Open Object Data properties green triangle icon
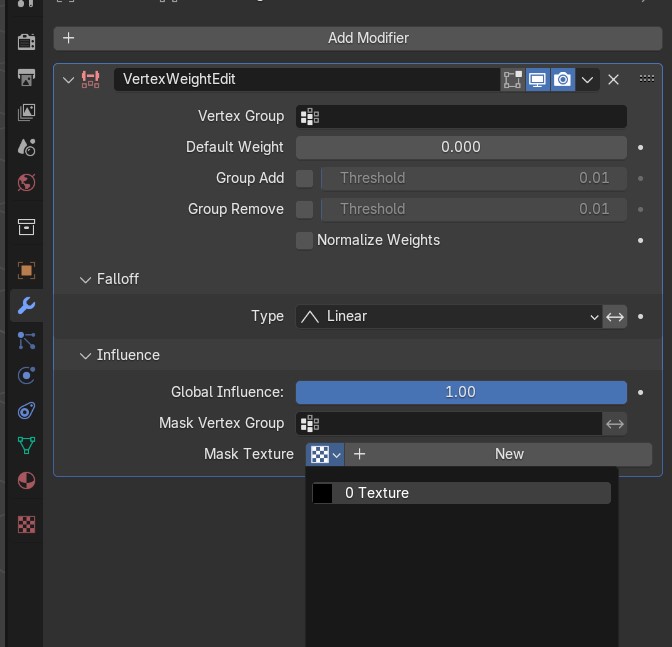Viewport: 672px width, 647px height. point(26,445)
